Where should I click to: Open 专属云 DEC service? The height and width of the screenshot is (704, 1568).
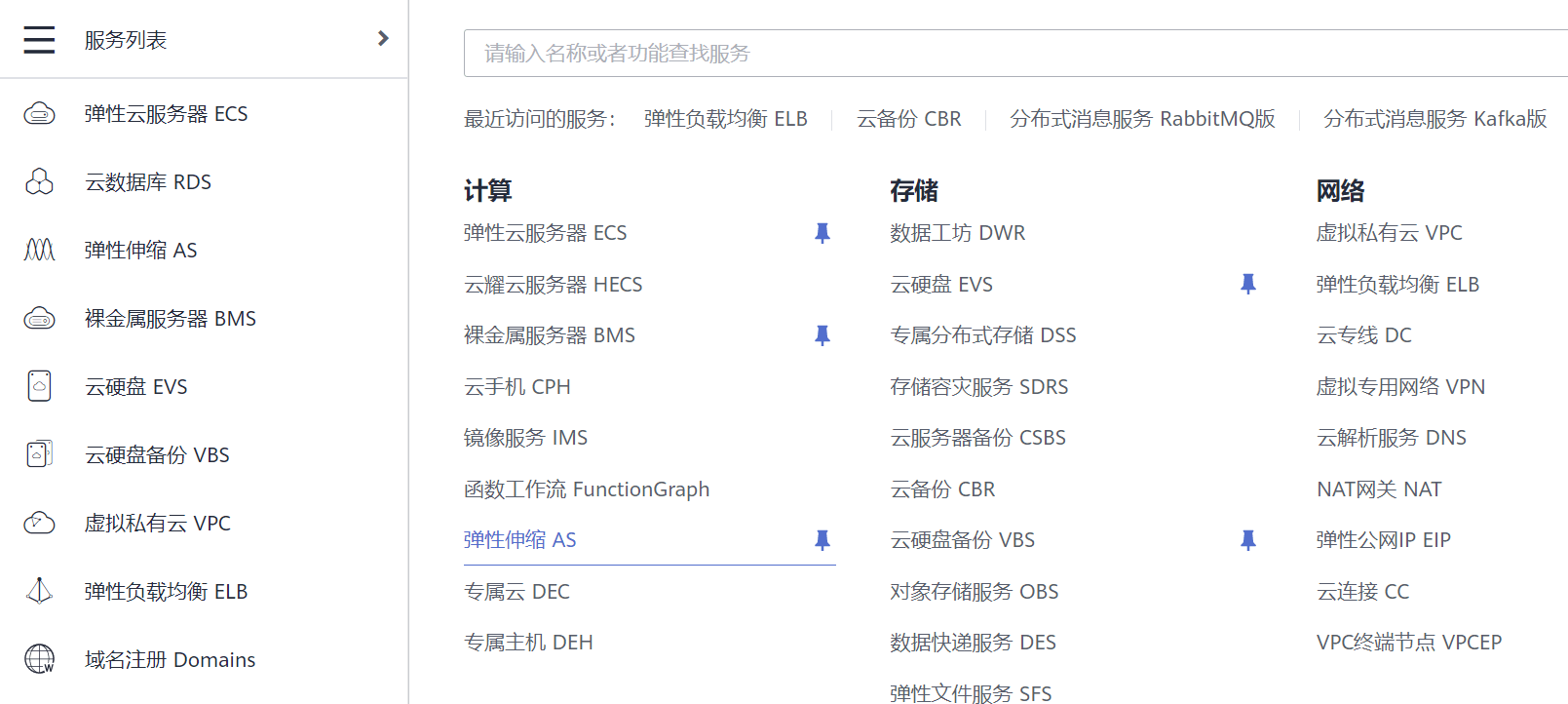[x=517, y=592]
